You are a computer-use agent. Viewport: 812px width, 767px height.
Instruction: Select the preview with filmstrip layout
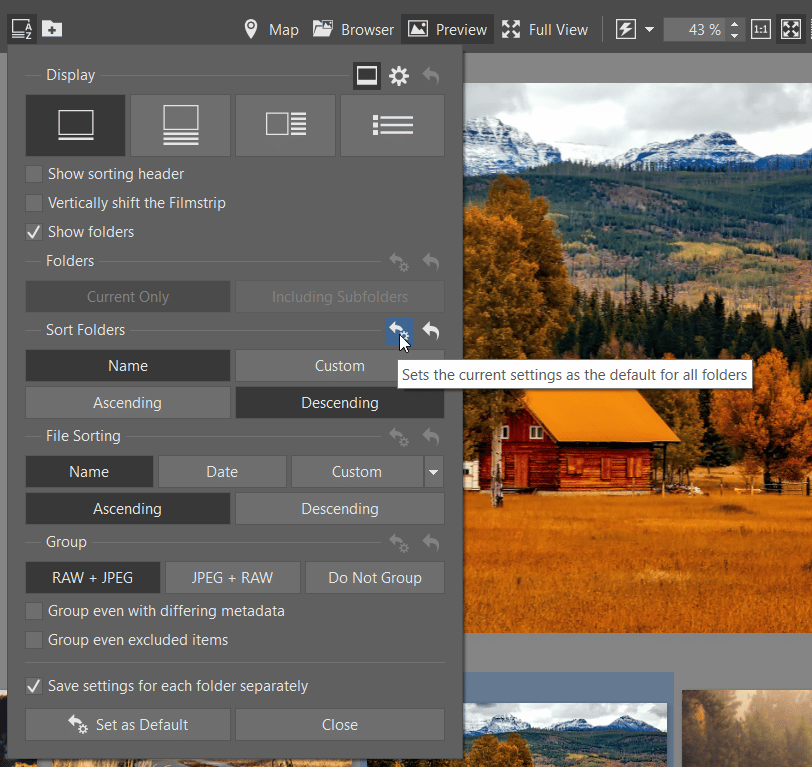click(181, 125)
